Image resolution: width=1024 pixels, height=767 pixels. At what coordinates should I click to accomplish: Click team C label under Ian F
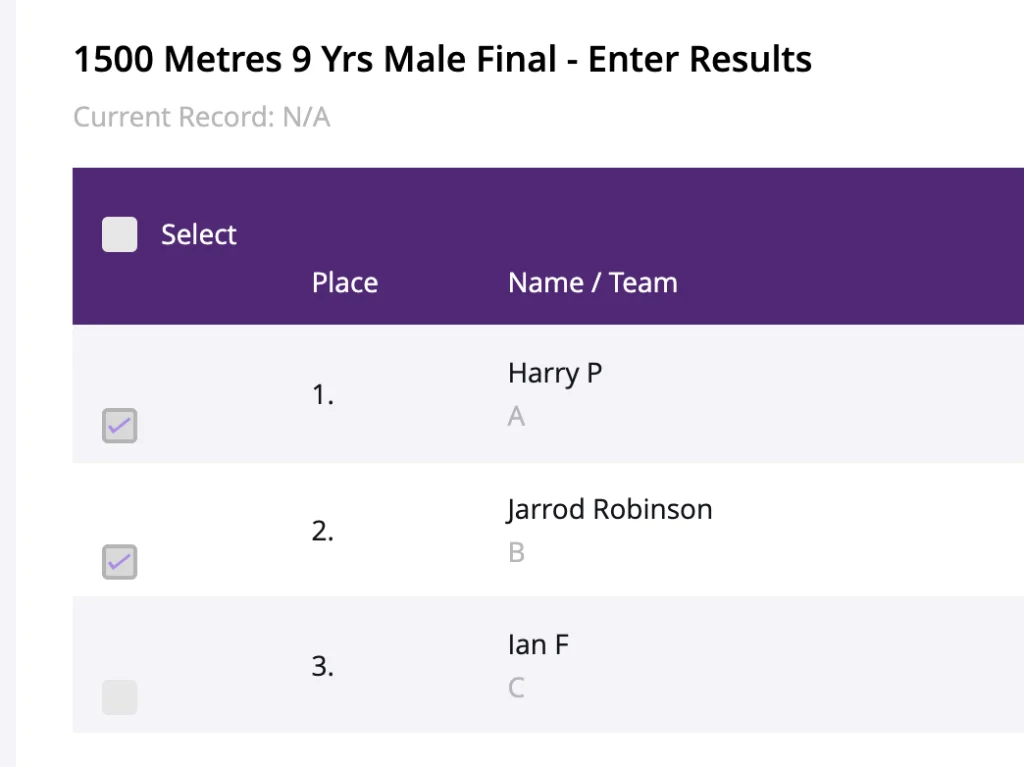[x=516, y=688]
